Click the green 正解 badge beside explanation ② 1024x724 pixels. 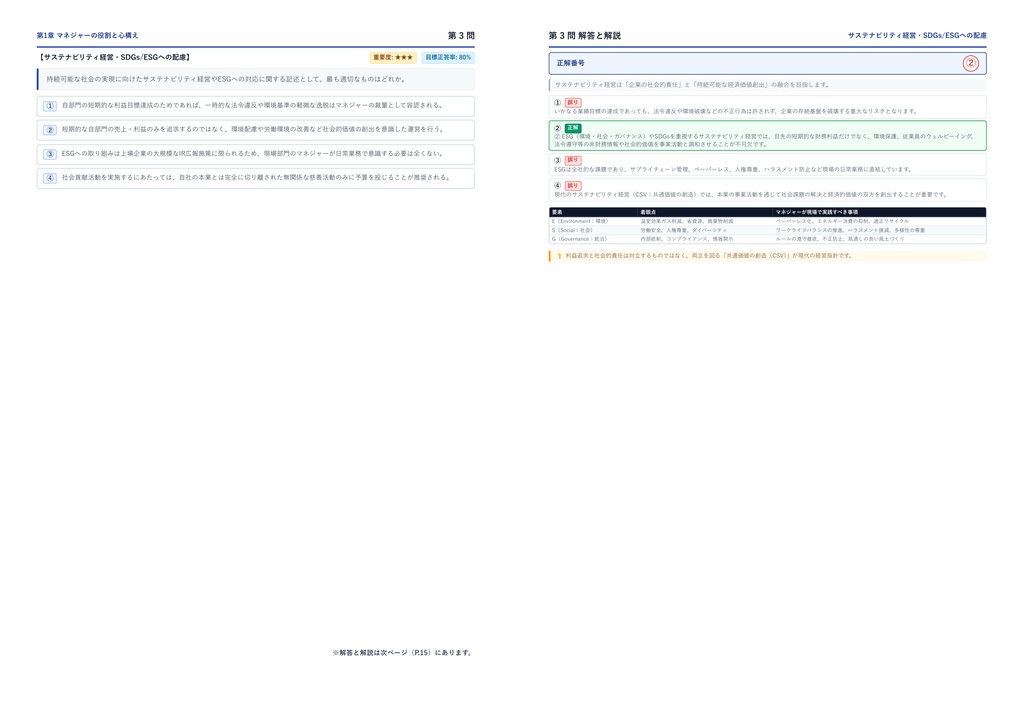(x=573, y=128)
